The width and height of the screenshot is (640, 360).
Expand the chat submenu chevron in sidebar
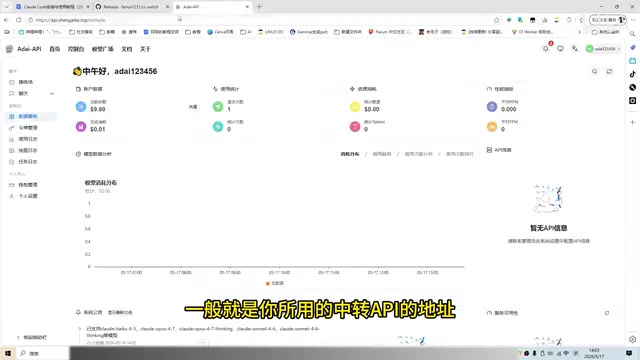click(52, 93)
